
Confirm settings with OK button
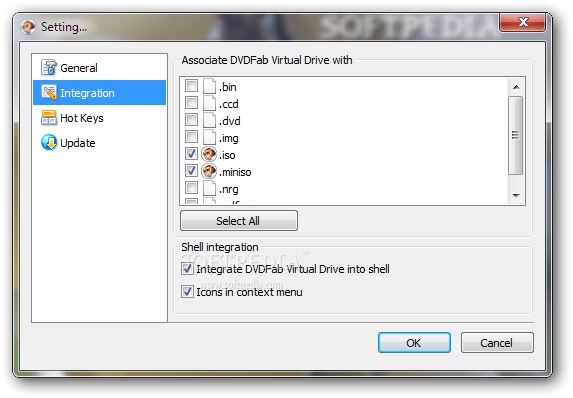[x=414, y=342]
